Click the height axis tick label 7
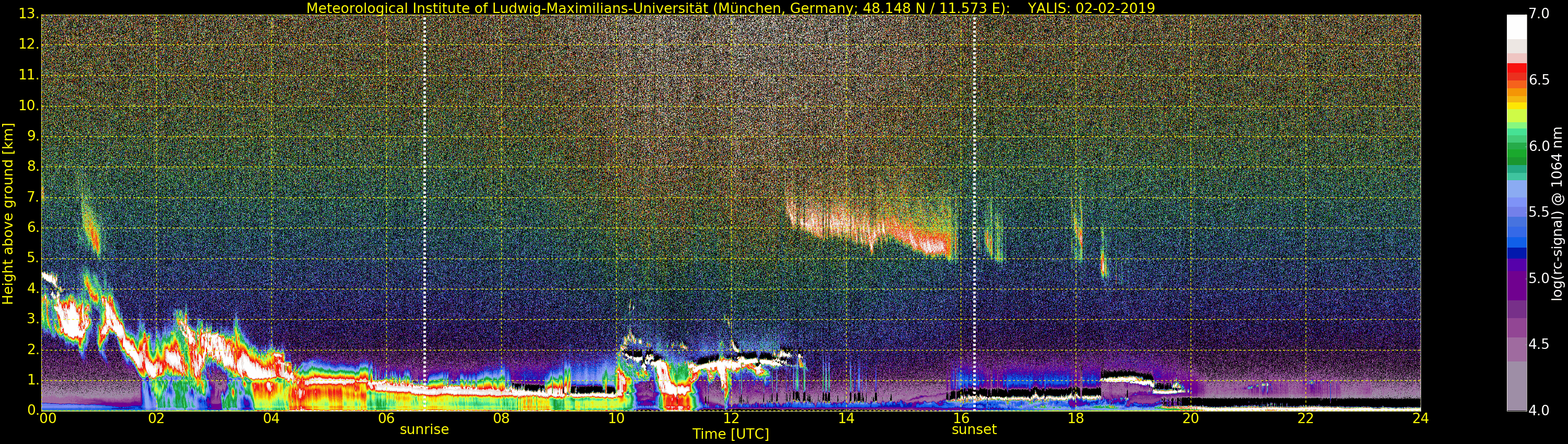The image size is (1568, 444). [32, 196]
